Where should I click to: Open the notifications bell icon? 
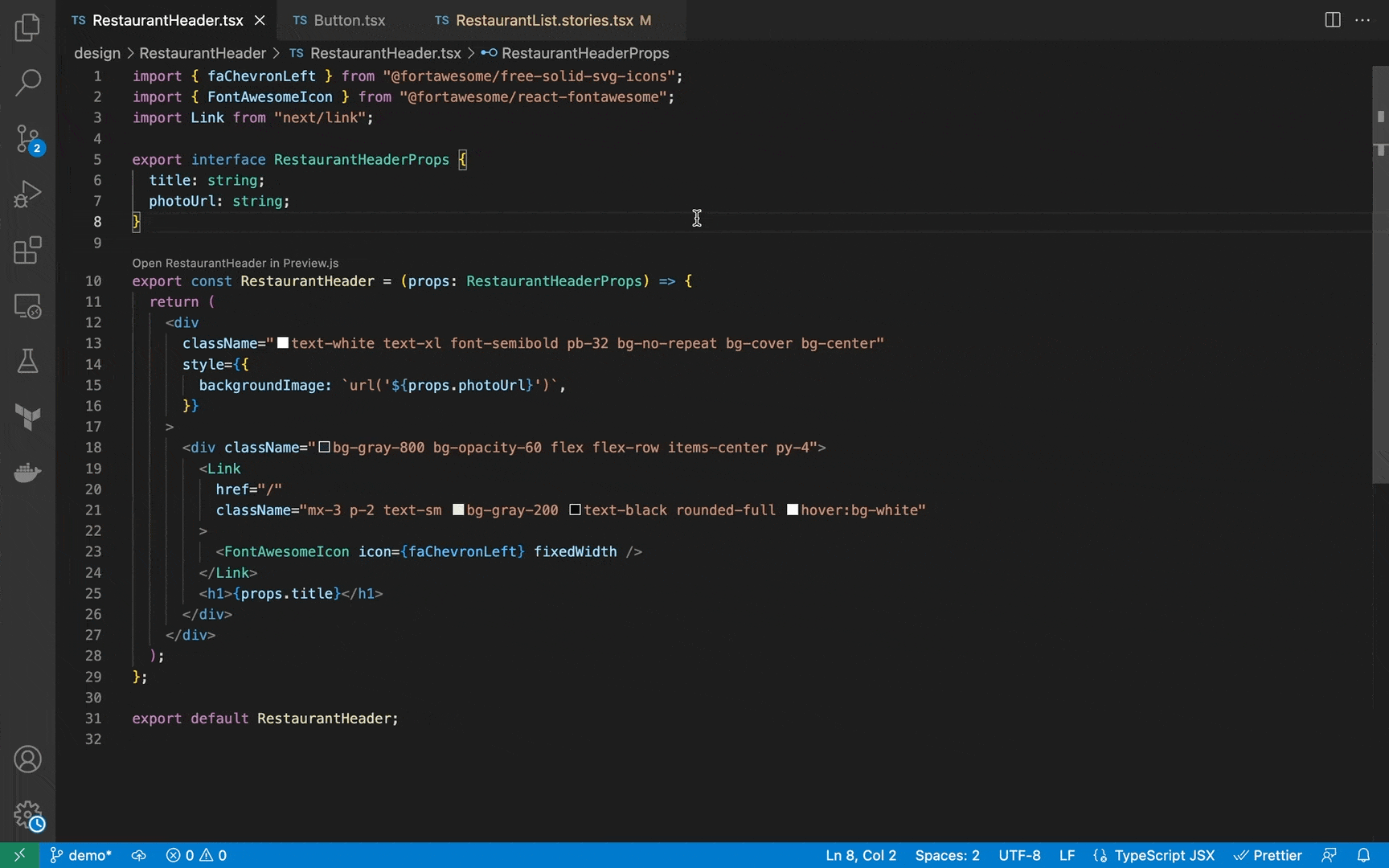point(1363,855)
